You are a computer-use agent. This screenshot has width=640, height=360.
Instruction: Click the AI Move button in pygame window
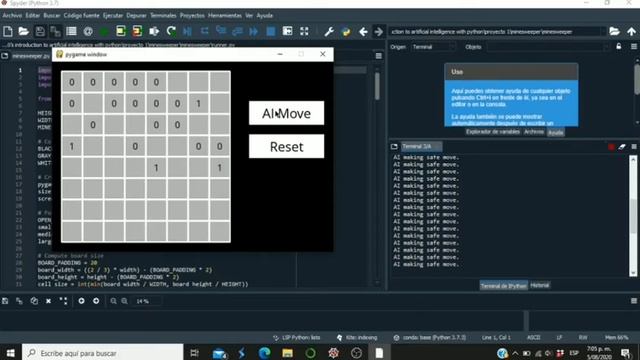pos(287,113)
